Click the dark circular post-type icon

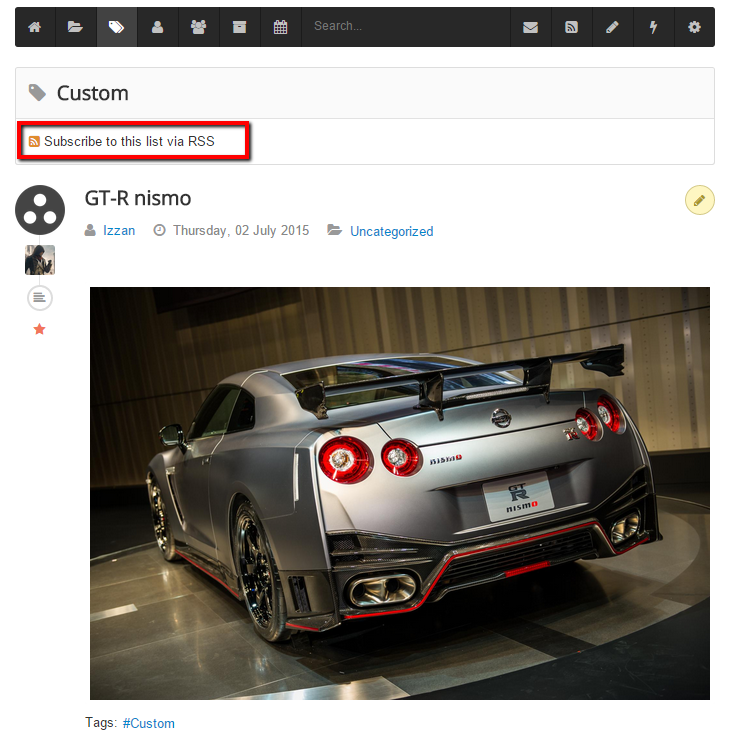[40, 210]
